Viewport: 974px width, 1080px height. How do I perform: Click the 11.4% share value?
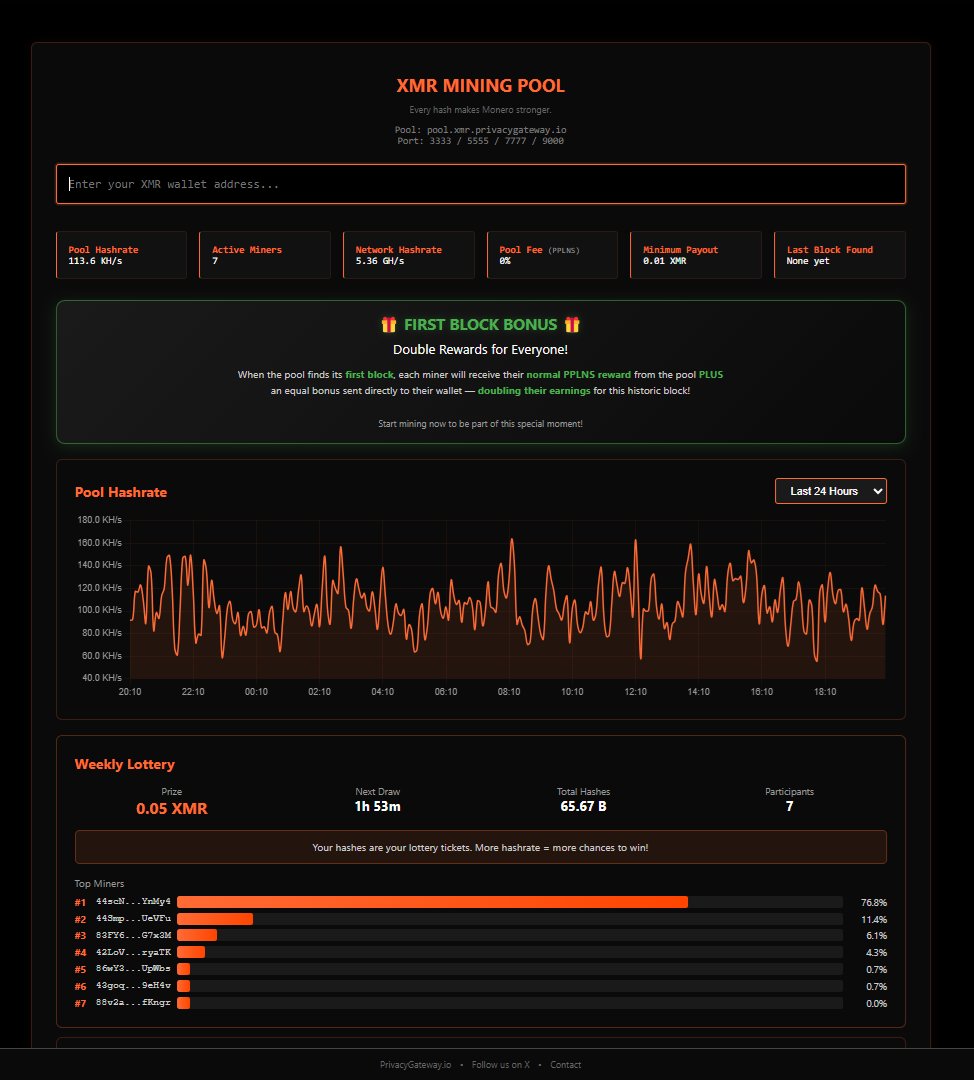click(873, 920)
